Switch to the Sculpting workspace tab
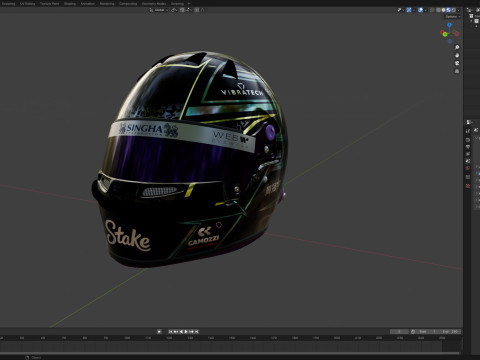Viewport: 480px width, 360px height. (9, 4)
